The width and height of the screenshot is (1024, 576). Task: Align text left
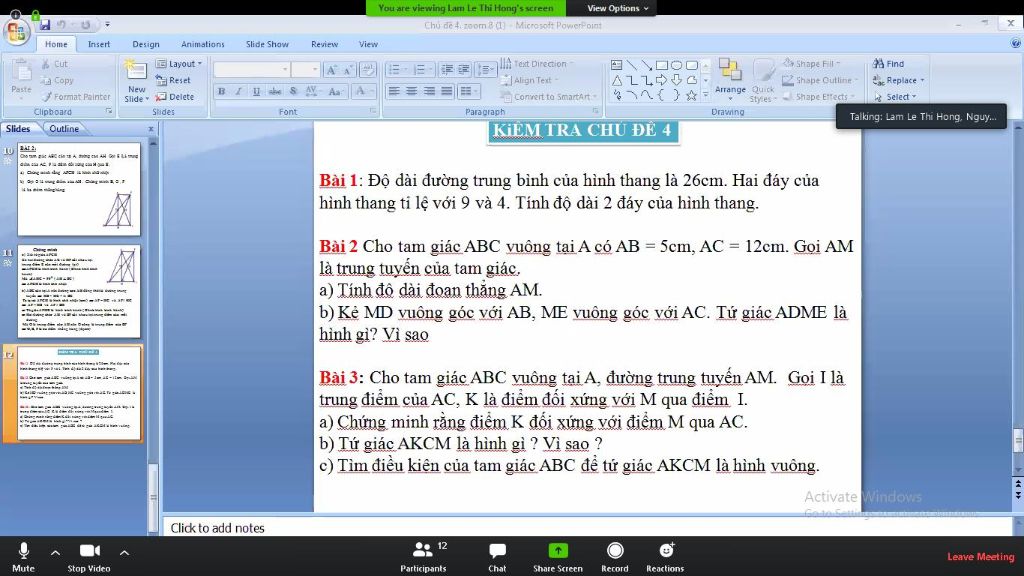pos(394,91)
